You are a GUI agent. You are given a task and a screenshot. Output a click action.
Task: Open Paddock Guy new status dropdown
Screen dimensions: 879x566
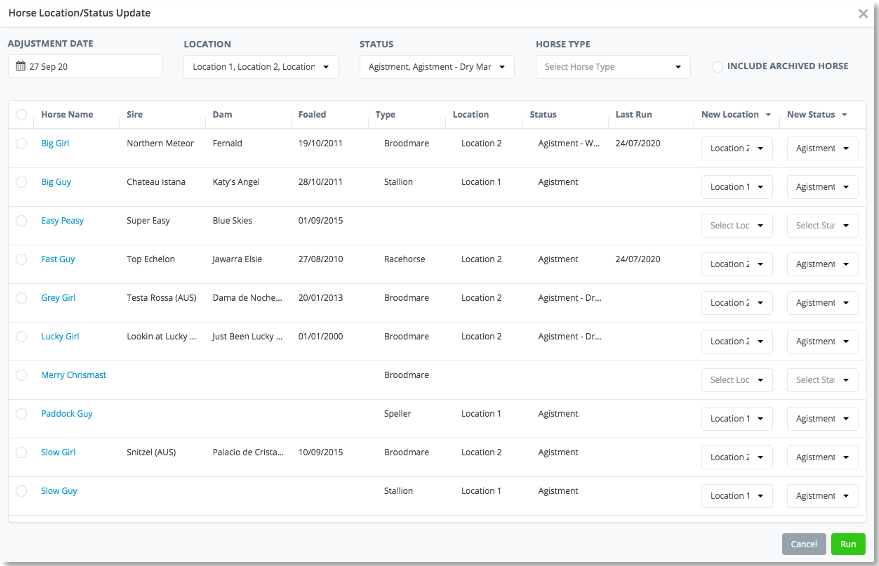[x=822, y=419]
